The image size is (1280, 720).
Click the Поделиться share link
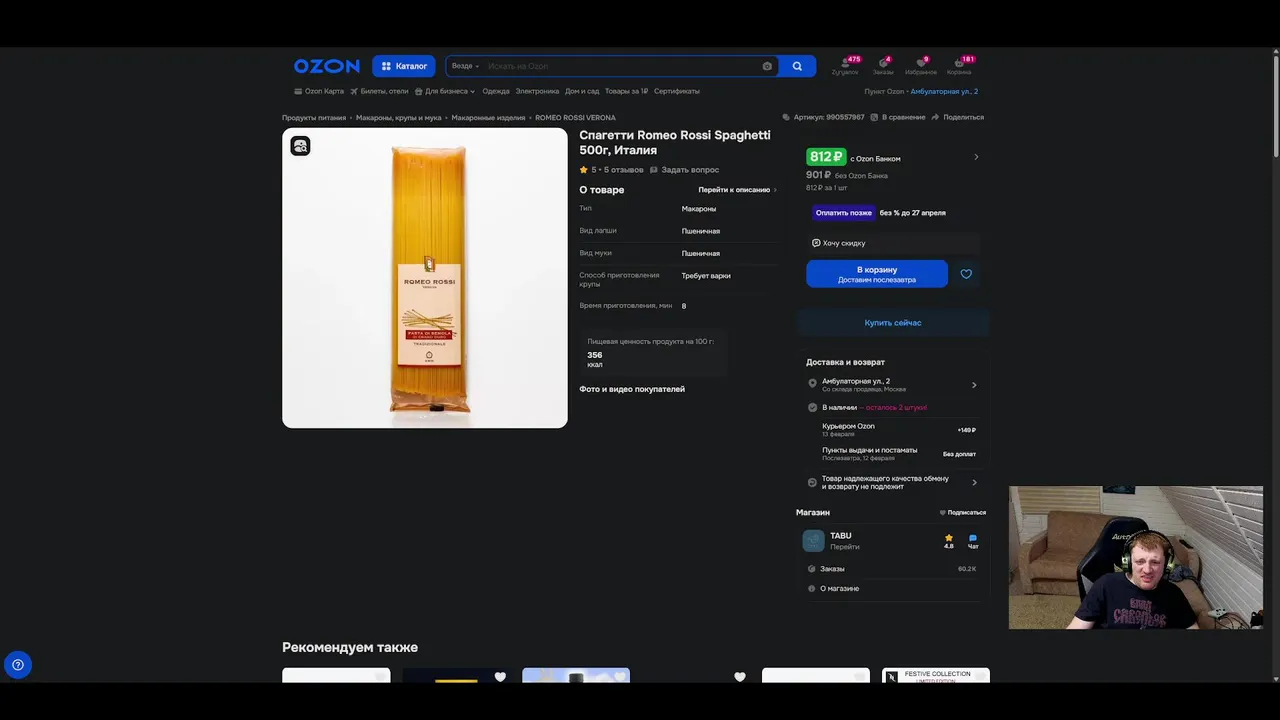click(958, 117)
